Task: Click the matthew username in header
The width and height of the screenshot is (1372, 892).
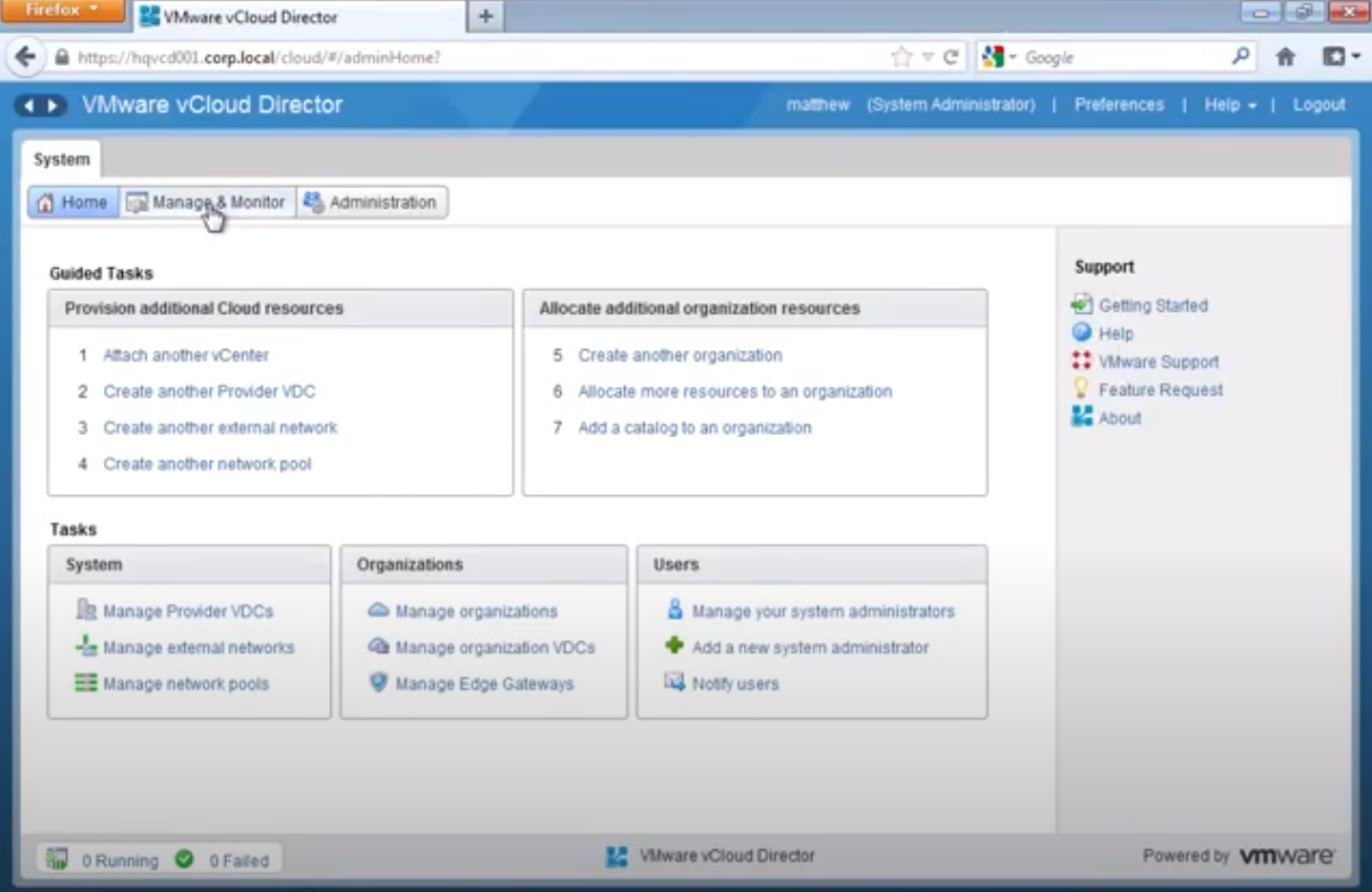Action: pyautogui.click(x=818, y=105)
